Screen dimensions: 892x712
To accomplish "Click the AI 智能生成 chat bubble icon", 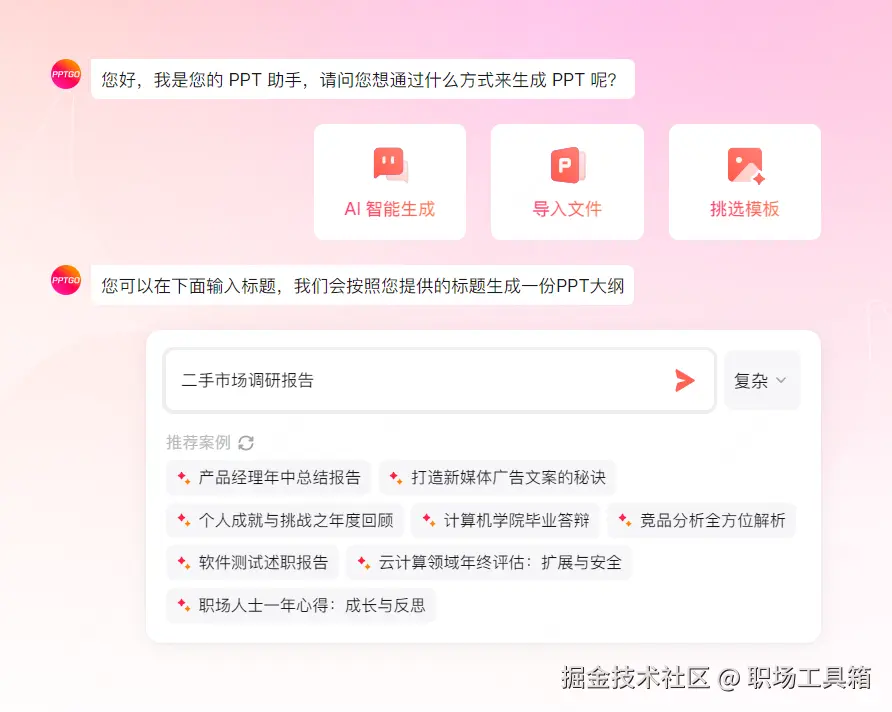I will coord(390,165).
